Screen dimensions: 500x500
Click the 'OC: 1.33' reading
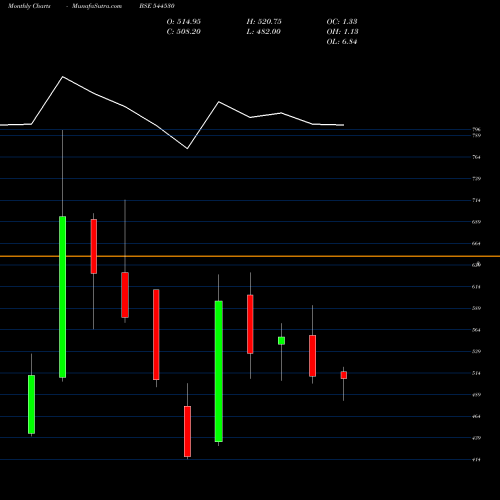(x=342, y=22)
